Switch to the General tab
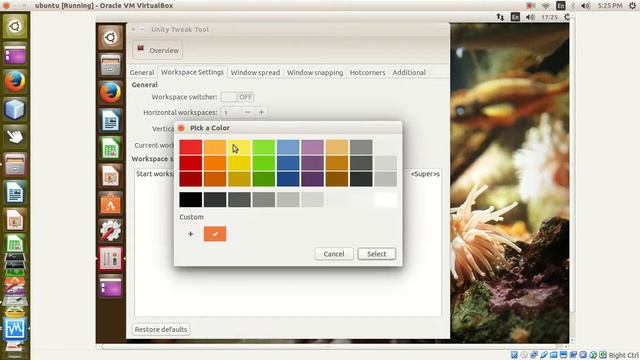Screen dimensions: 640x360 [x=142, y=73]
